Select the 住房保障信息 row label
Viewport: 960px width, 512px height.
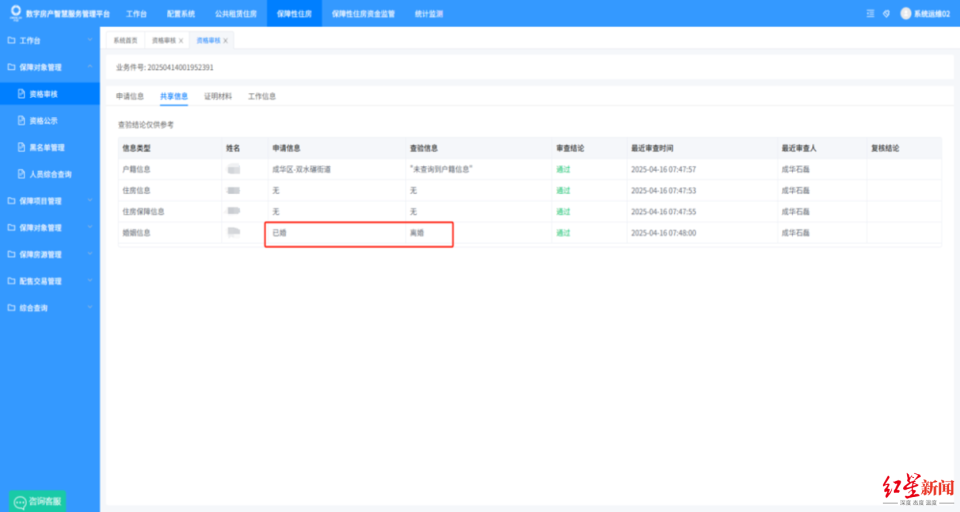pos(143,212)
